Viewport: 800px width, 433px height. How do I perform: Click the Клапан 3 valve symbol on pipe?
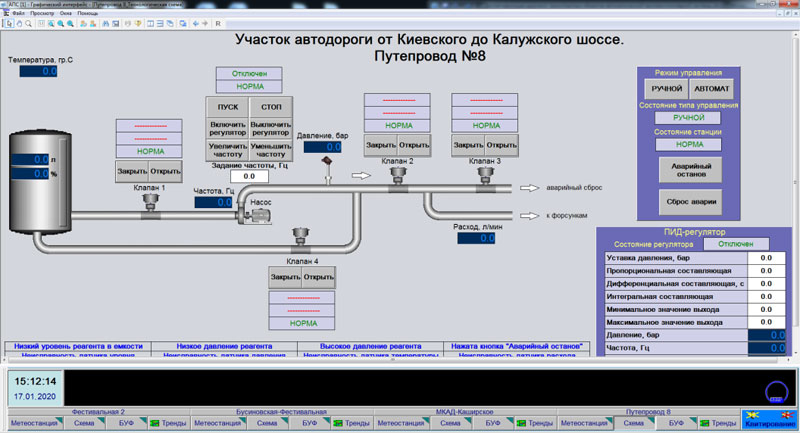486,179
